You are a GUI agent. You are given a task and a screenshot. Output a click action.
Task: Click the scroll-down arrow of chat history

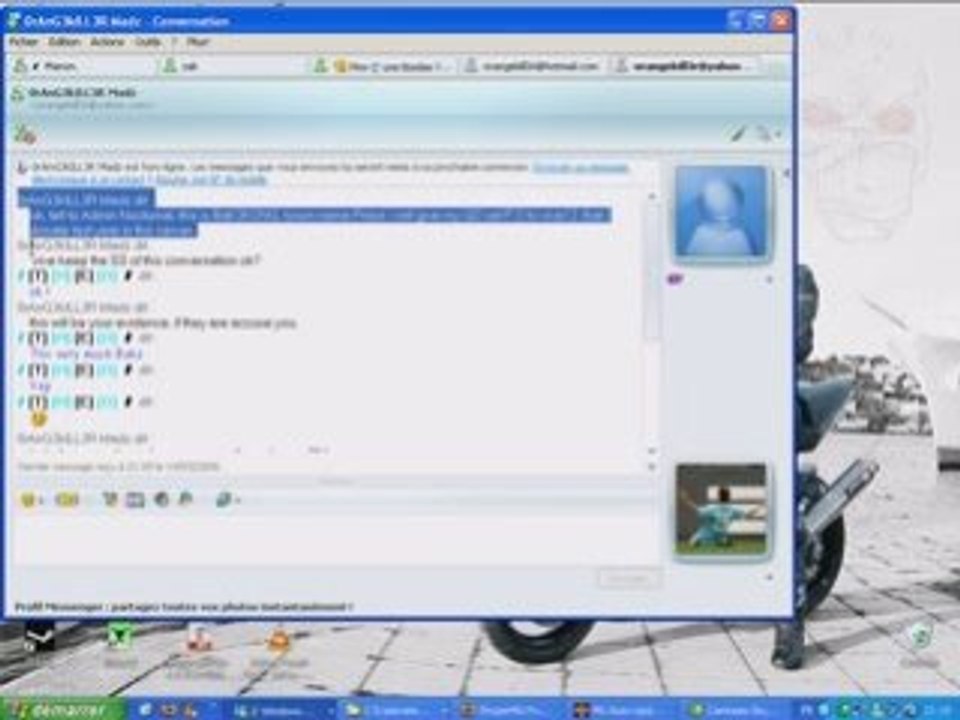pos(651,451)
